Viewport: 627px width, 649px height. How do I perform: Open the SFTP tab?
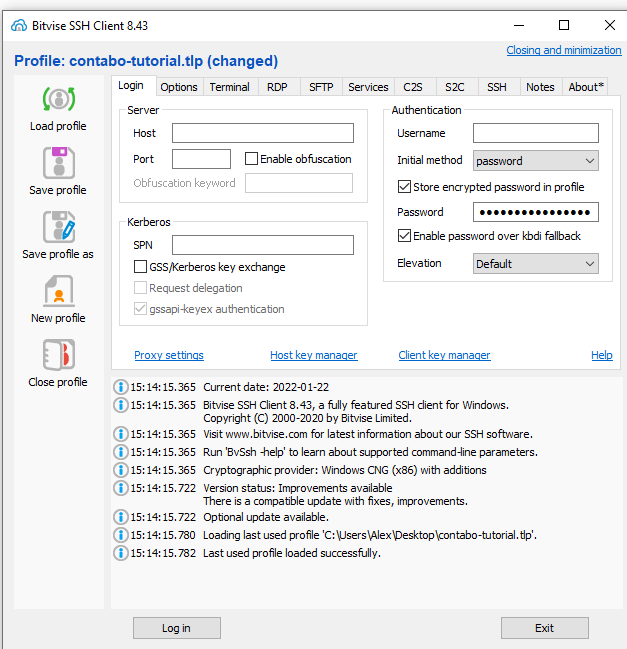pyautogui.click(x=321, y=87)
